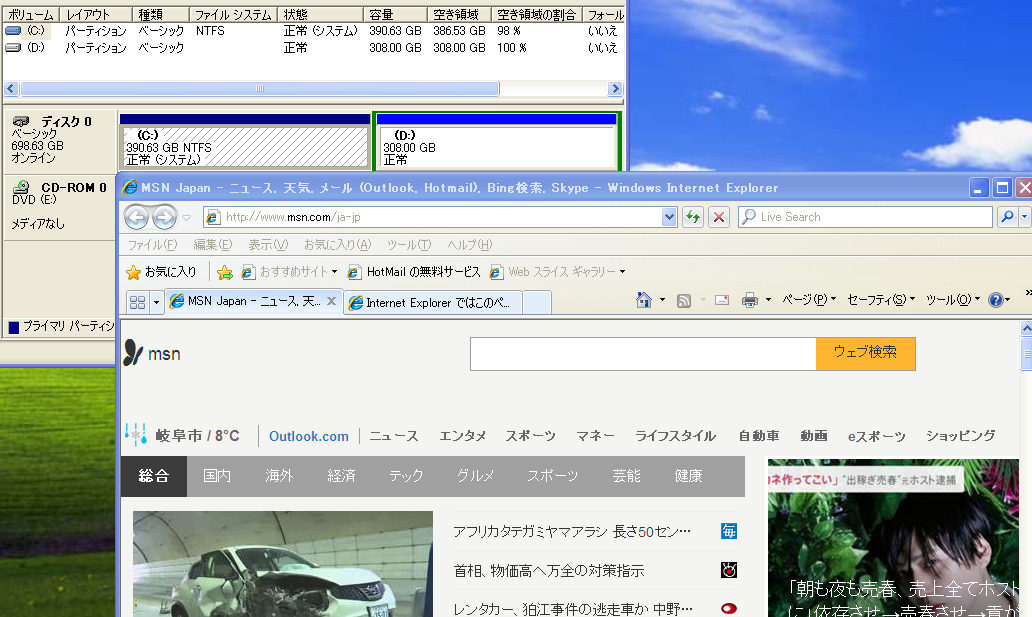1032x617 pixels.
Task: Click the Read Mail envelope icon
Action: pos(722,300)
